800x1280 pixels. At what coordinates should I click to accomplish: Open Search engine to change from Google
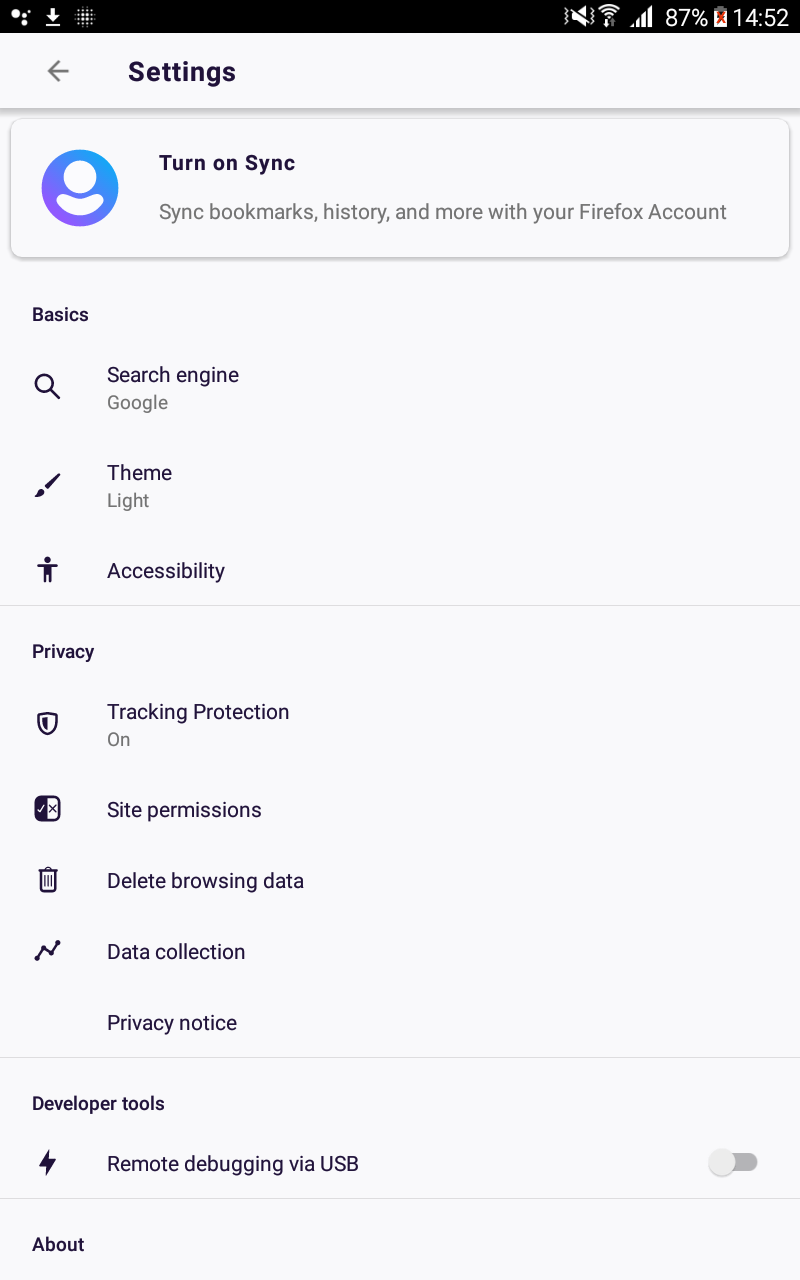coord(172,386)
